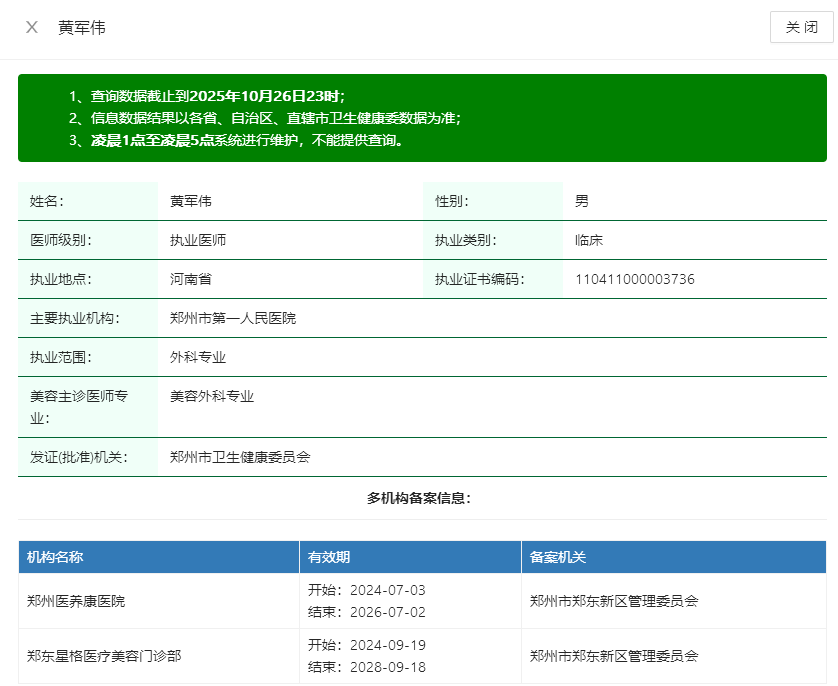Click the 美容外科专业 specialty value
Screen dimensions: 838x686
(212, 396)
